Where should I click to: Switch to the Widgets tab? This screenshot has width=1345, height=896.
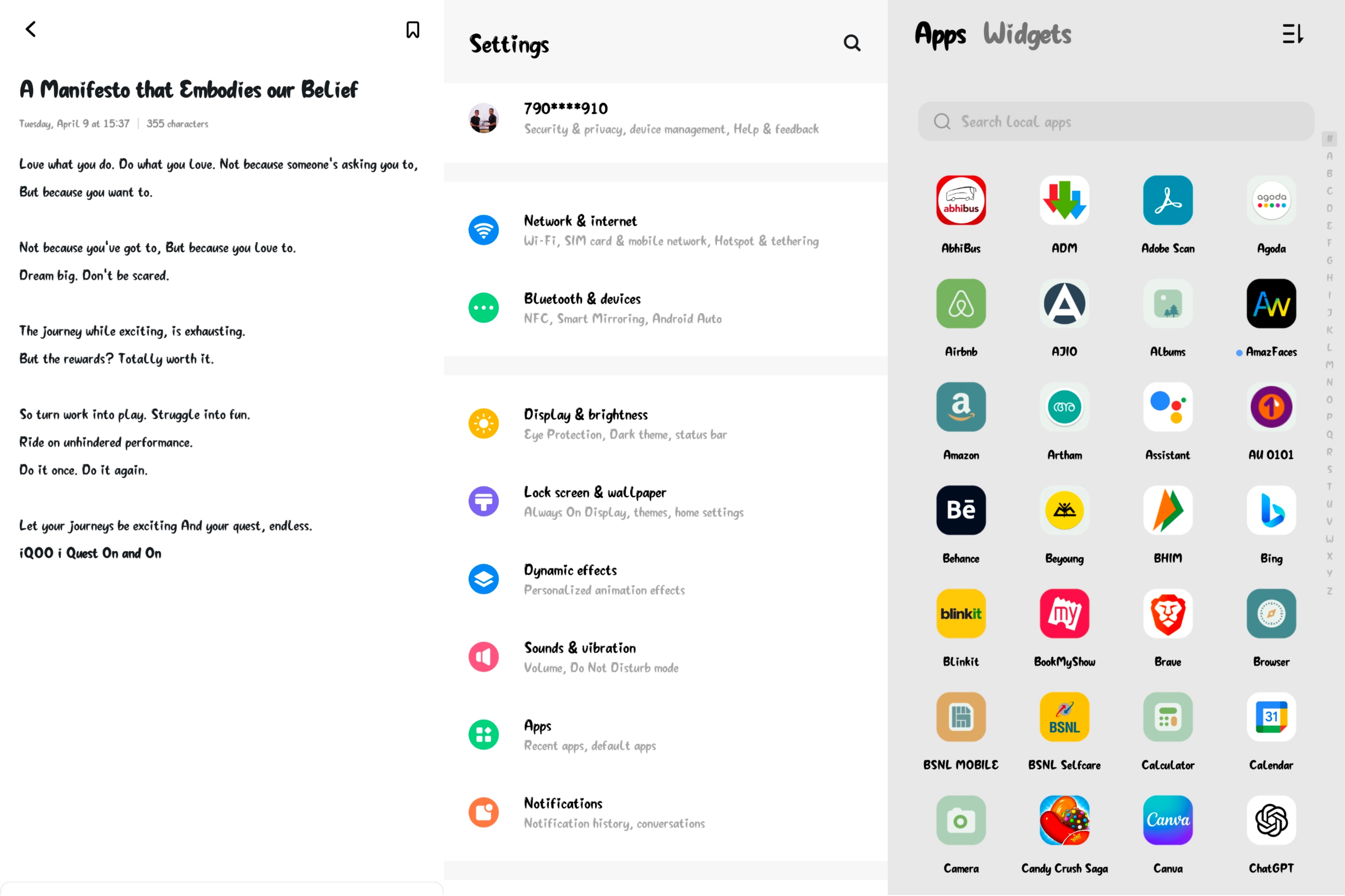[1027, 34]
